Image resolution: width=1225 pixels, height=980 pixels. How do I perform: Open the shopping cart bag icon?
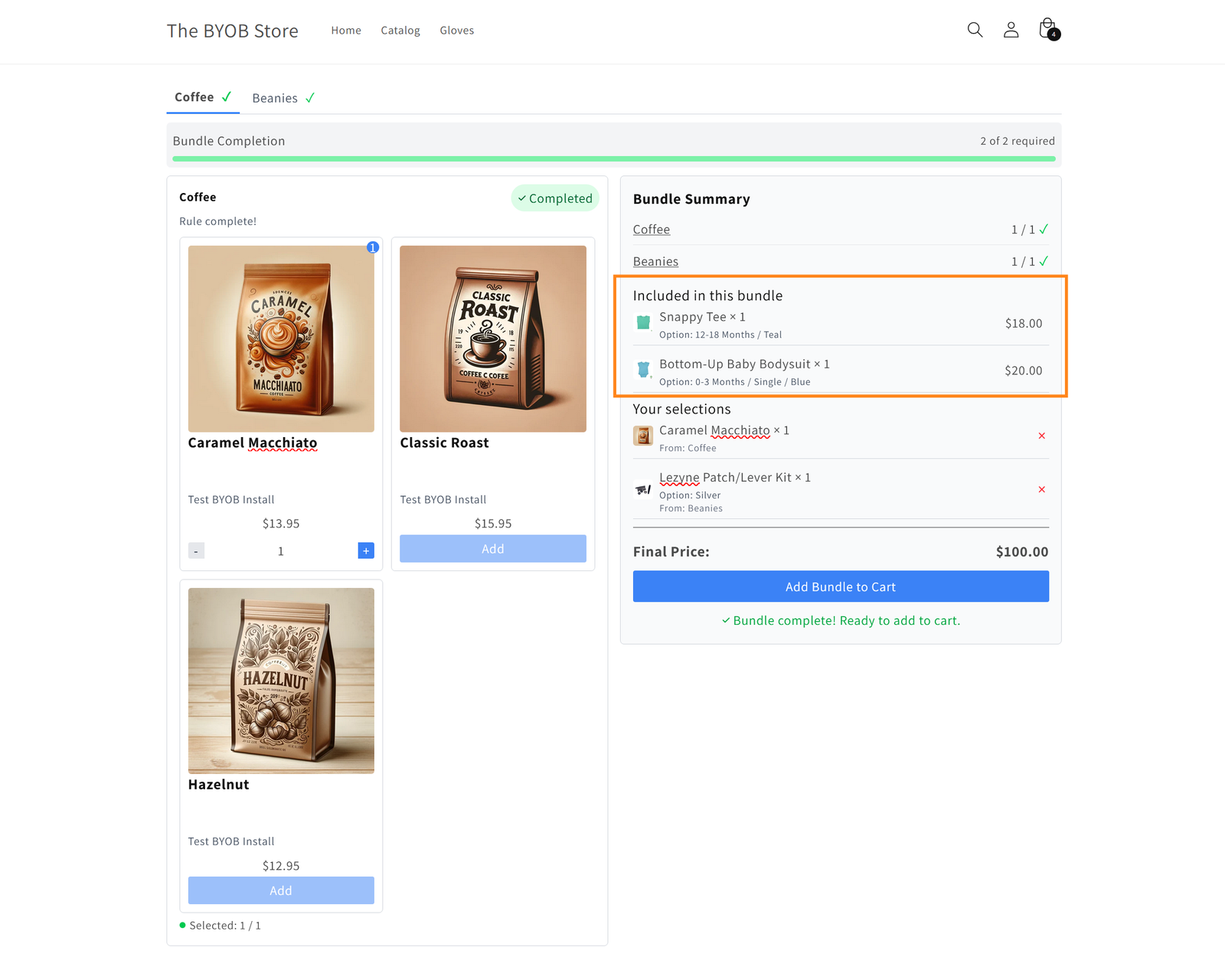point(1047,29)
